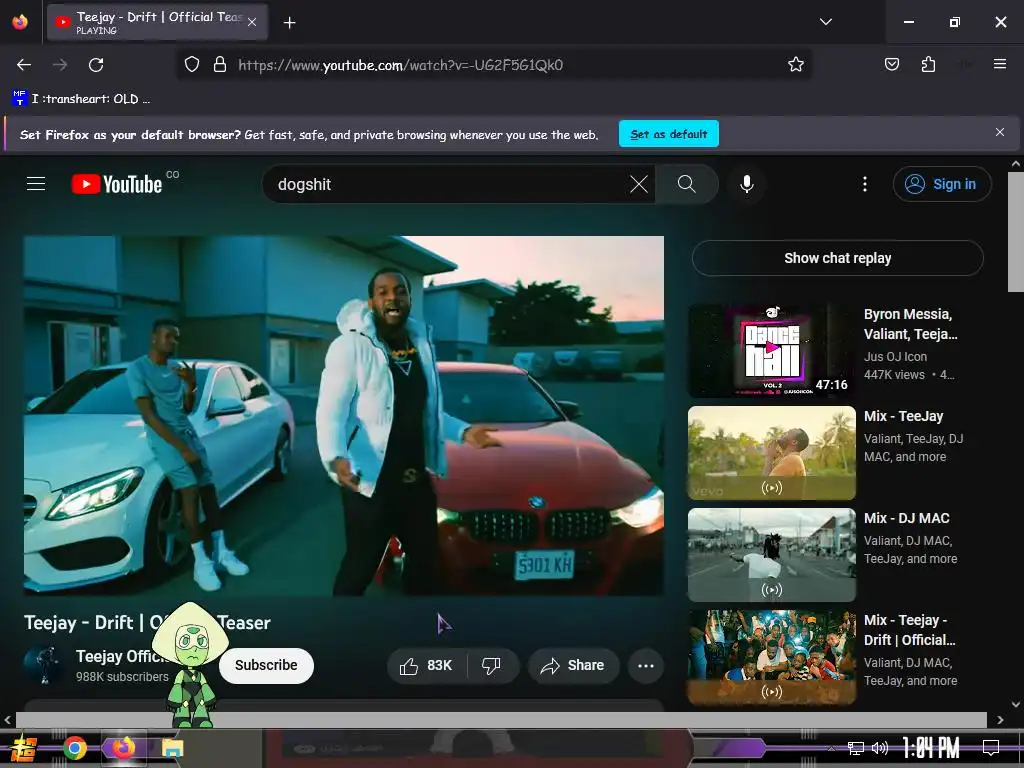Set Firefox as default browser
The image size is (1024, 768).
(x=669, y=134)
